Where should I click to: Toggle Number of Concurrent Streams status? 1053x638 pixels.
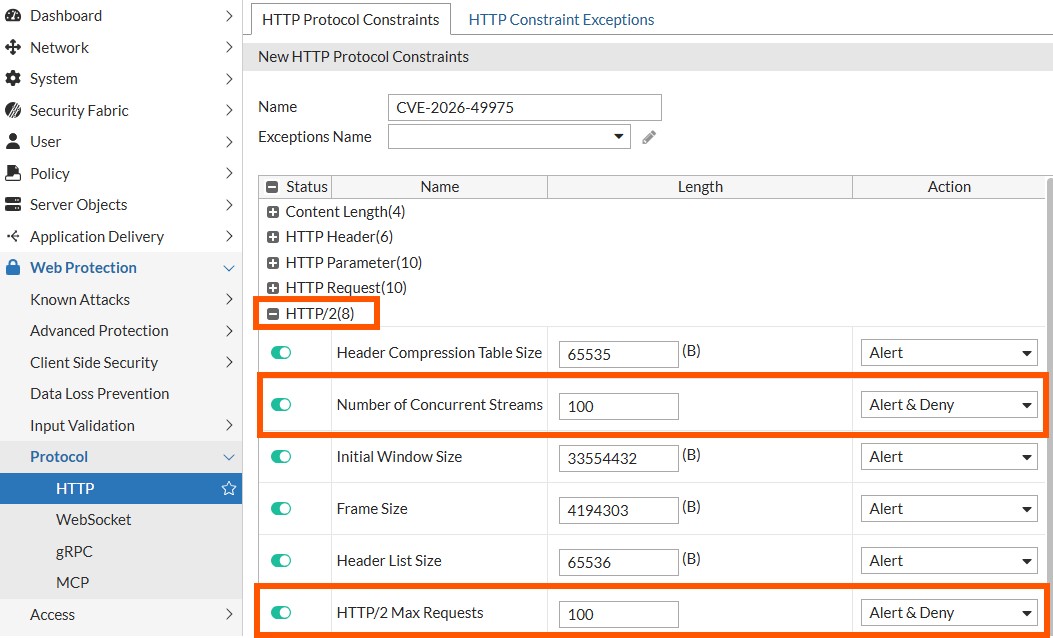281,404
